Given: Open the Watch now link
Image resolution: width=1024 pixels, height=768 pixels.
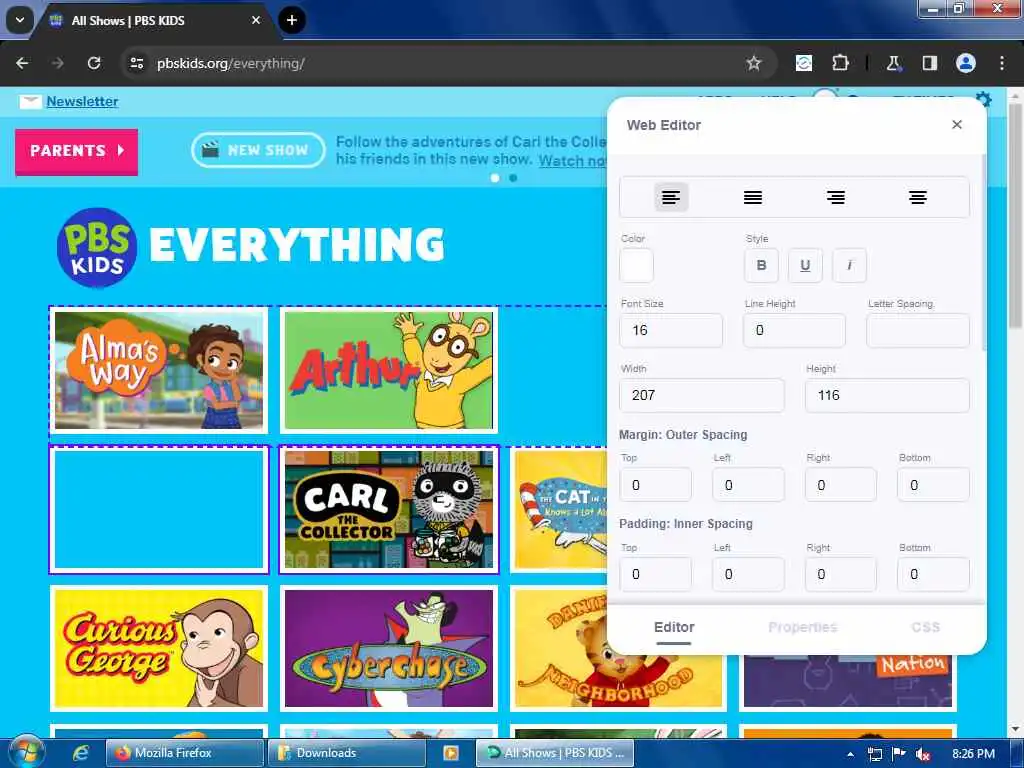Looking at the screenshot, I should click(x=573, y=161).
